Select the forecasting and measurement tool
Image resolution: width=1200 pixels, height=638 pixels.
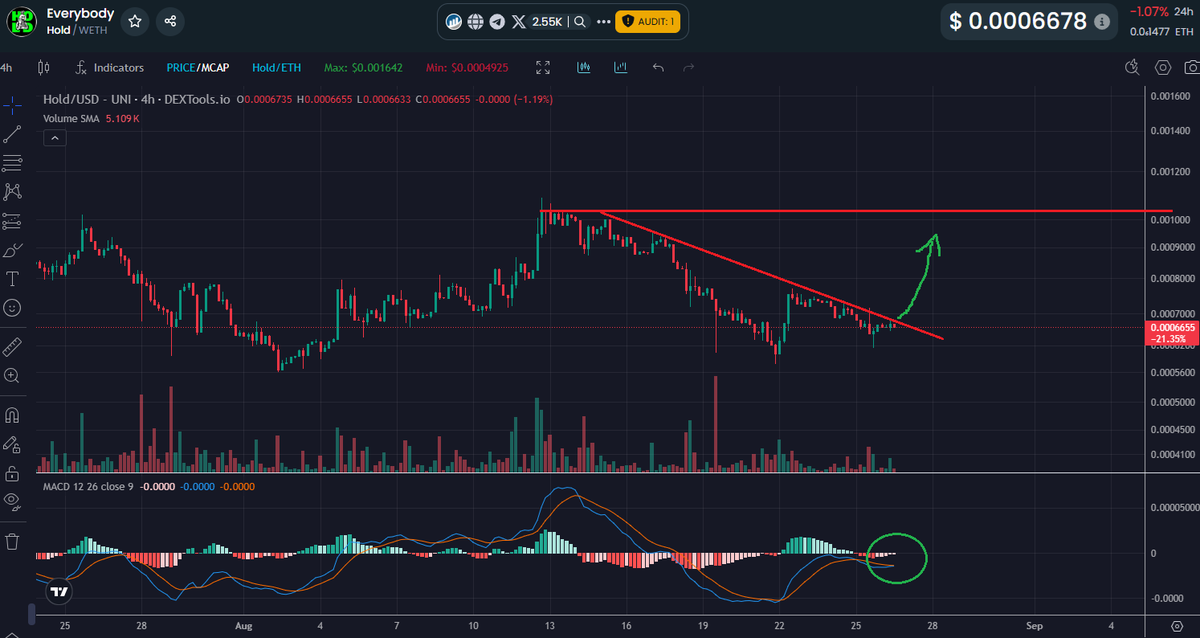click(x=12, y=220)
